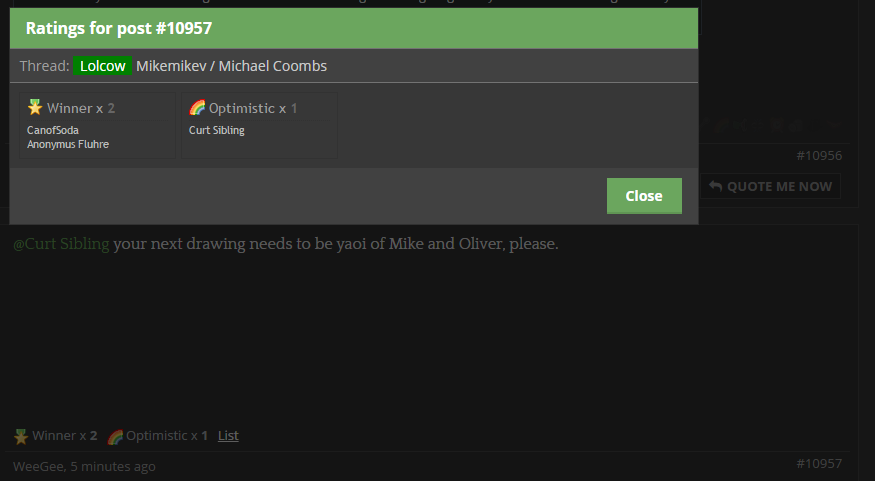Click the Winner star icon under WeeGee's post
Viewport: 875px width, 481px height.
tap(21, 436)
